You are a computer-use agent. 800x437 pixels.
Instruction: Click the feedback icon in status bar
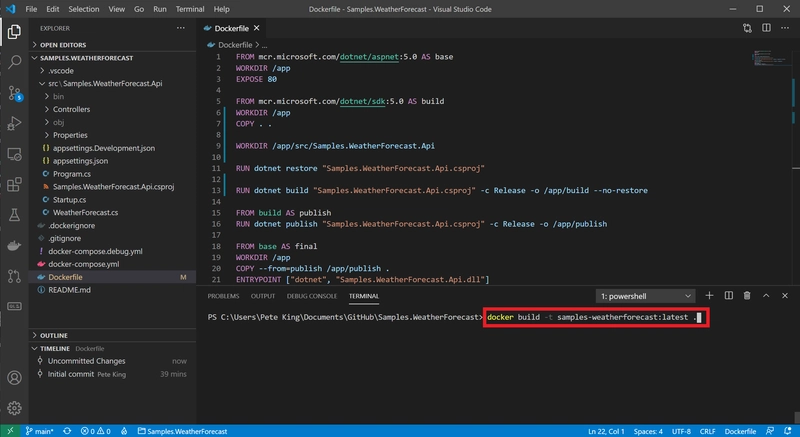coord(770,431)
